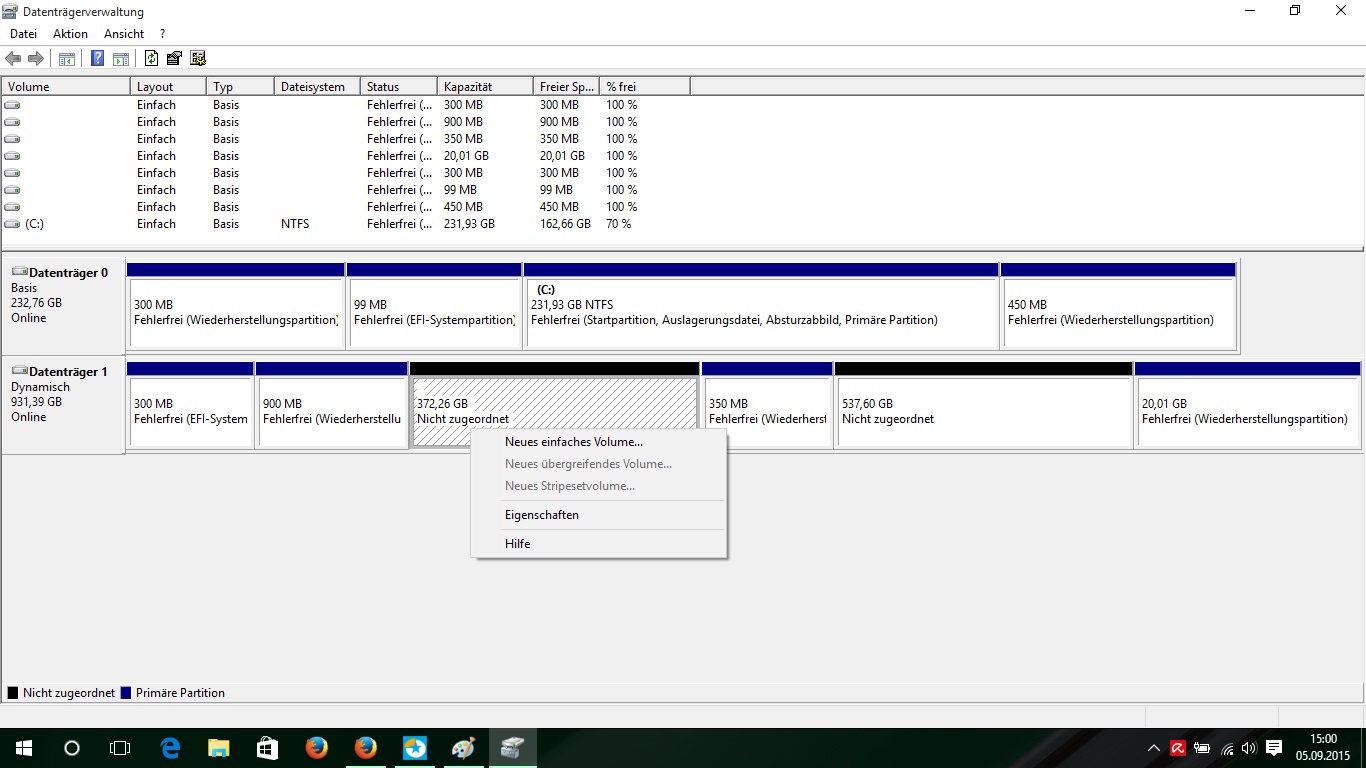The width and height of the screenshot is (1366, 768).
Task: Open the Windows Store taskbar icon
Action: (x=267, y=748)
